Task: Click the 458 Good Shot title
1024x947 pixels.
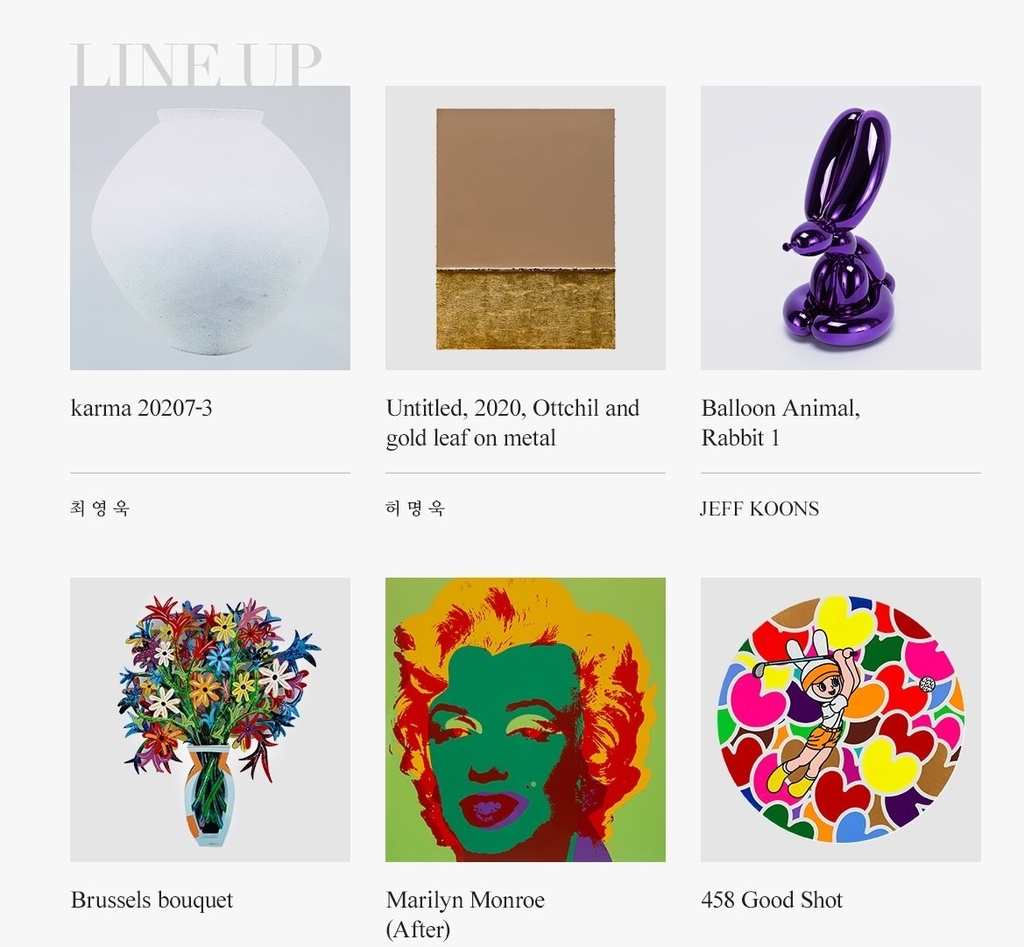Action: coord(772,900)
